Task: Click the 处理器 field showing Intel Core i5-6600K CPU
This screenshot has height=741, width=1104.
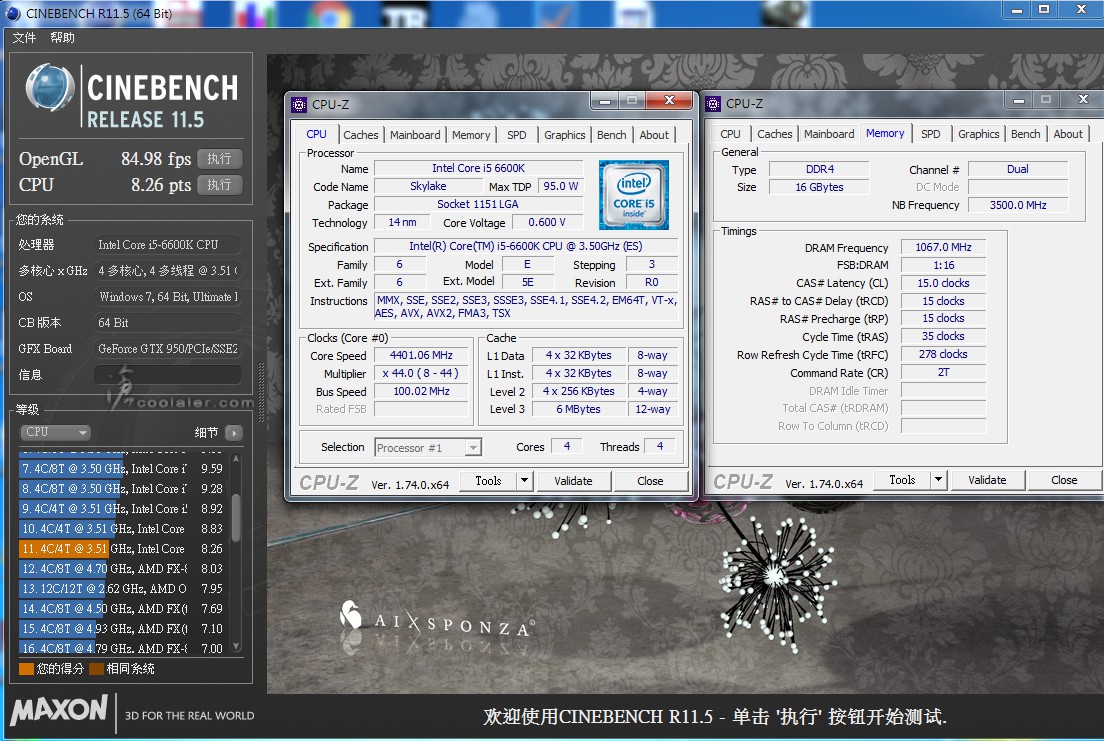Action: tap(168, 244)
